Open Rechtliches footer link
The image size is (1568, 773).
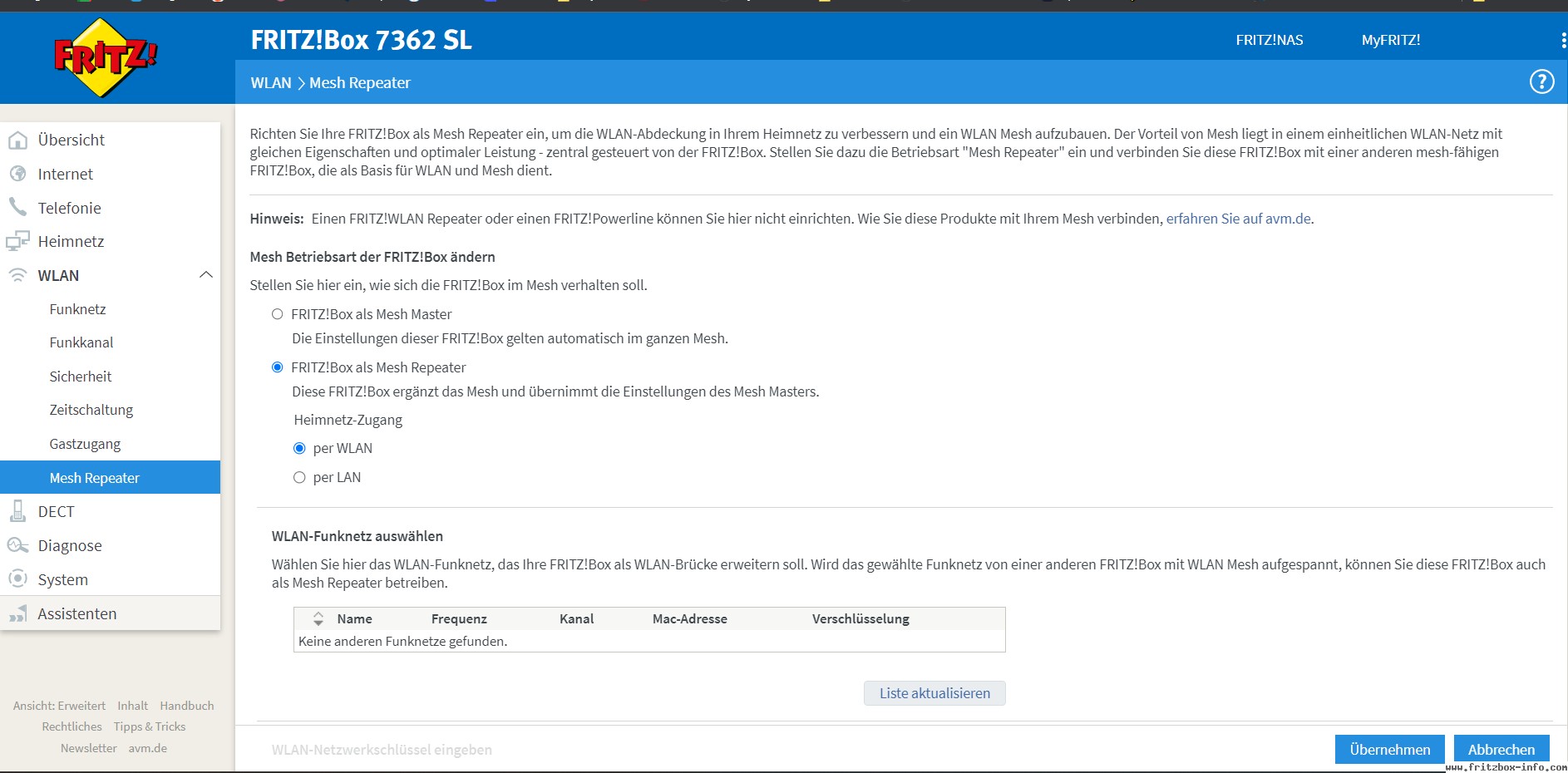(72, 726)
